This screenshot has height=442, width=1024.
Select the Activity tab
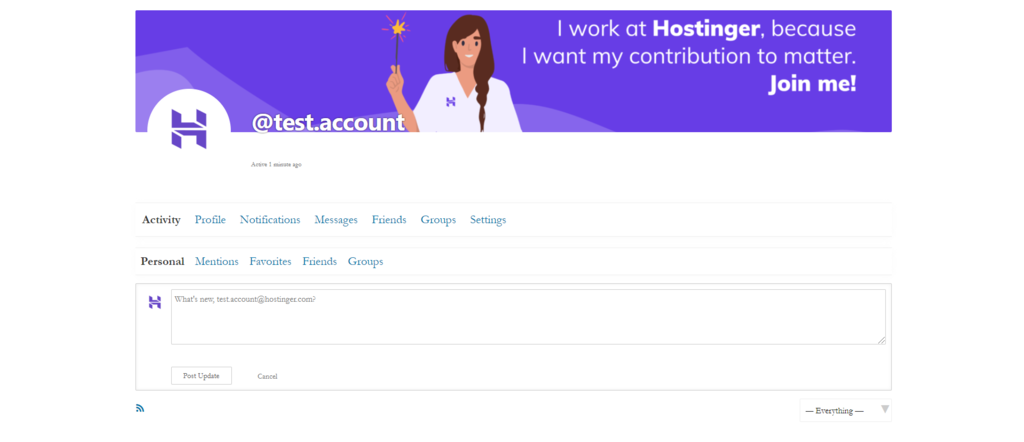[x=161, y=220]
